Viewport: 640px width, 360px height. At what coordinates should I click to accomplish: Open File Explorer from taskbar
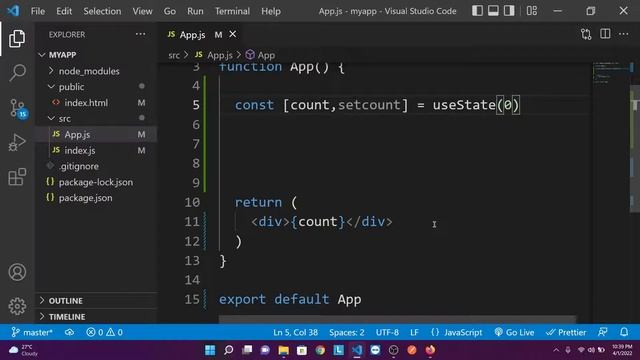284,350
